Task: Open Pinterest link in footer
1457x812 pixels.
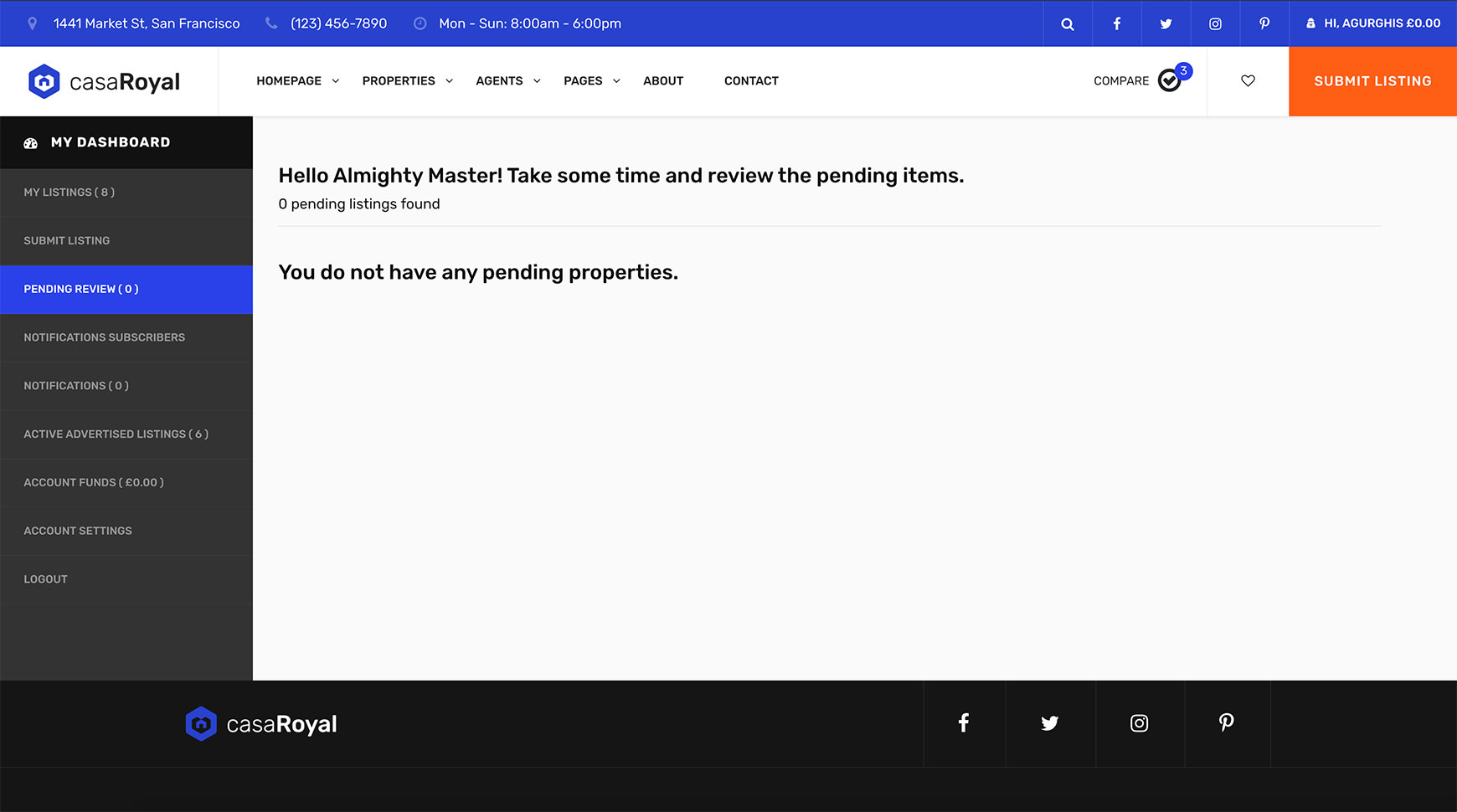Action: click(x=1227, y=723)
